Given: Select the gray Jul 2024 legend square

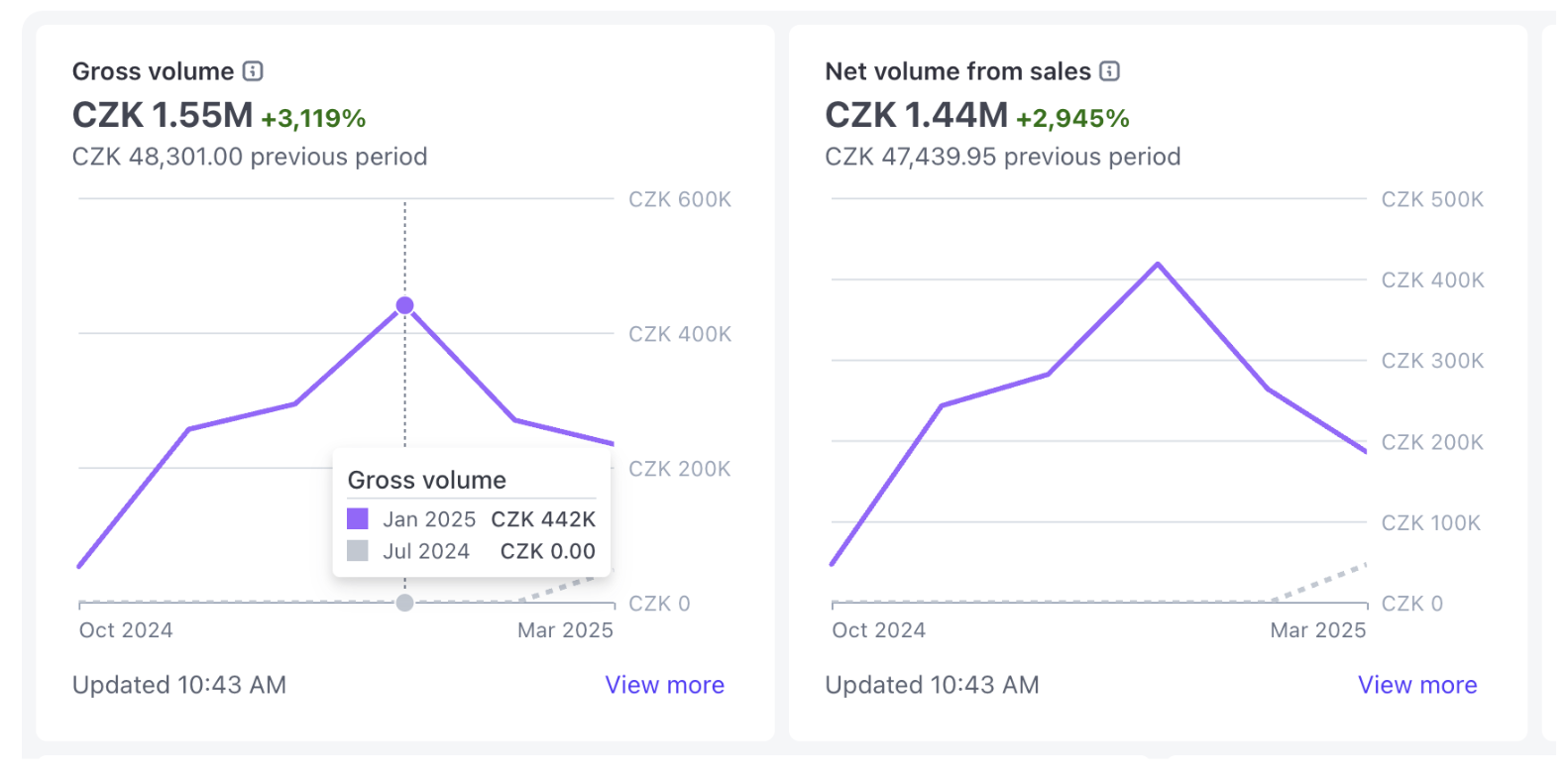Looking at the screenshot, I should tap(358, 550).
